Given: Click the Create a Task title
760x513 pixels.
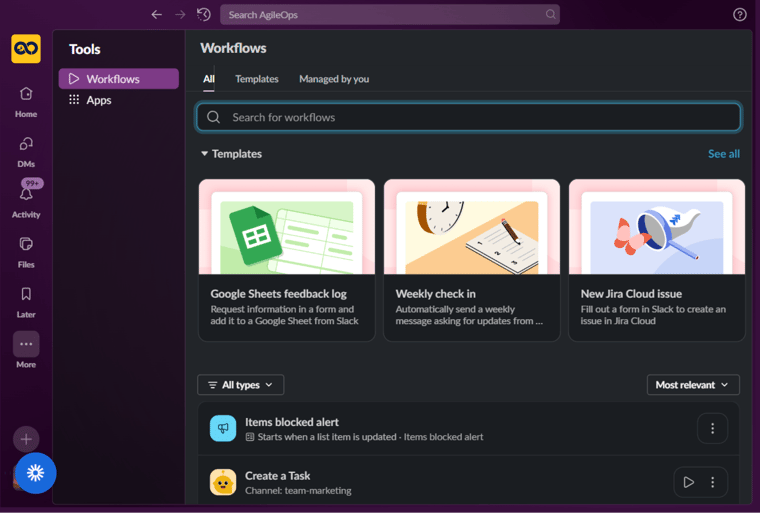Looking at the screenshot, I should (x=278, y=476).
